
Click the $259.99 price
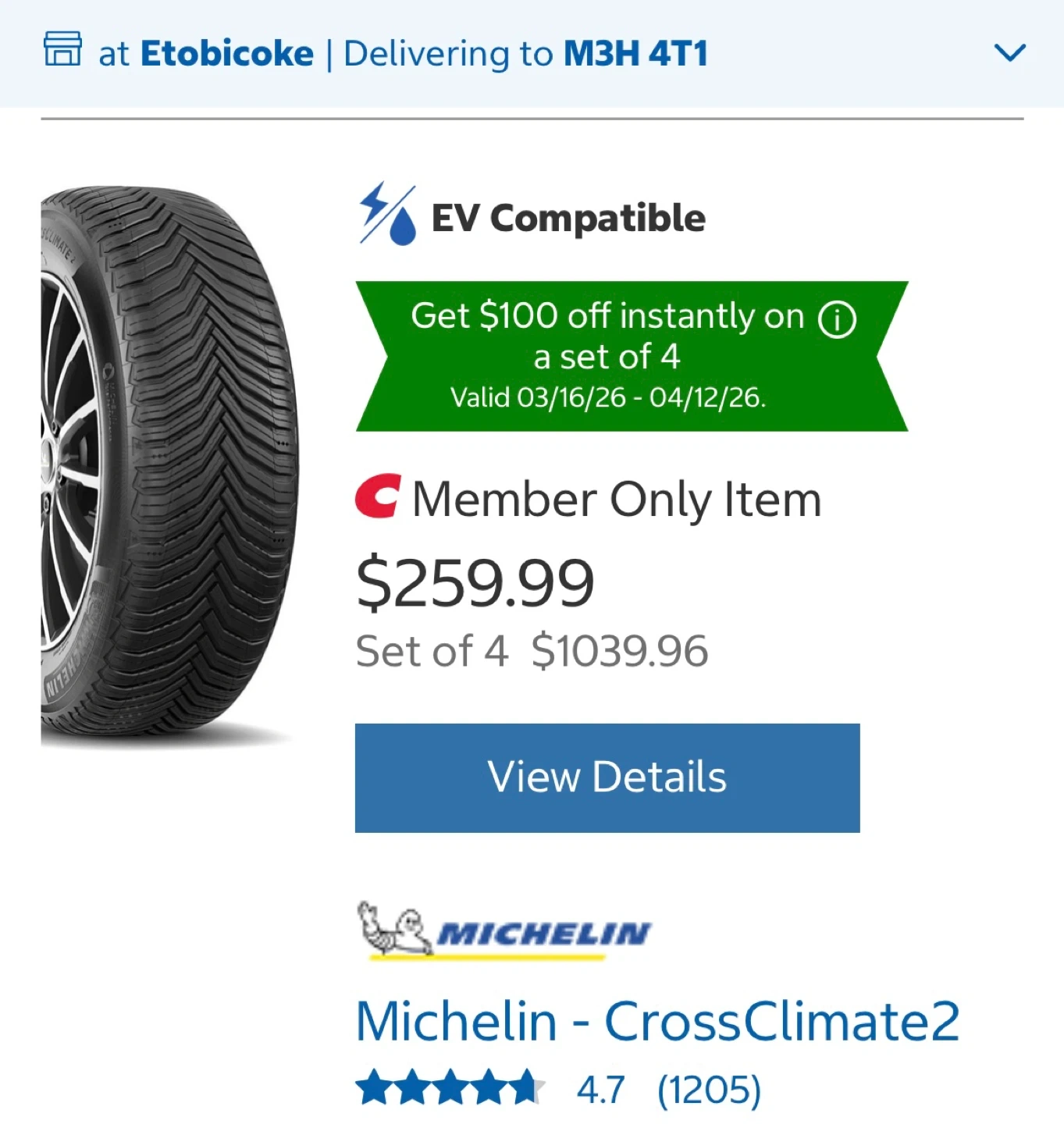(475, 583)
